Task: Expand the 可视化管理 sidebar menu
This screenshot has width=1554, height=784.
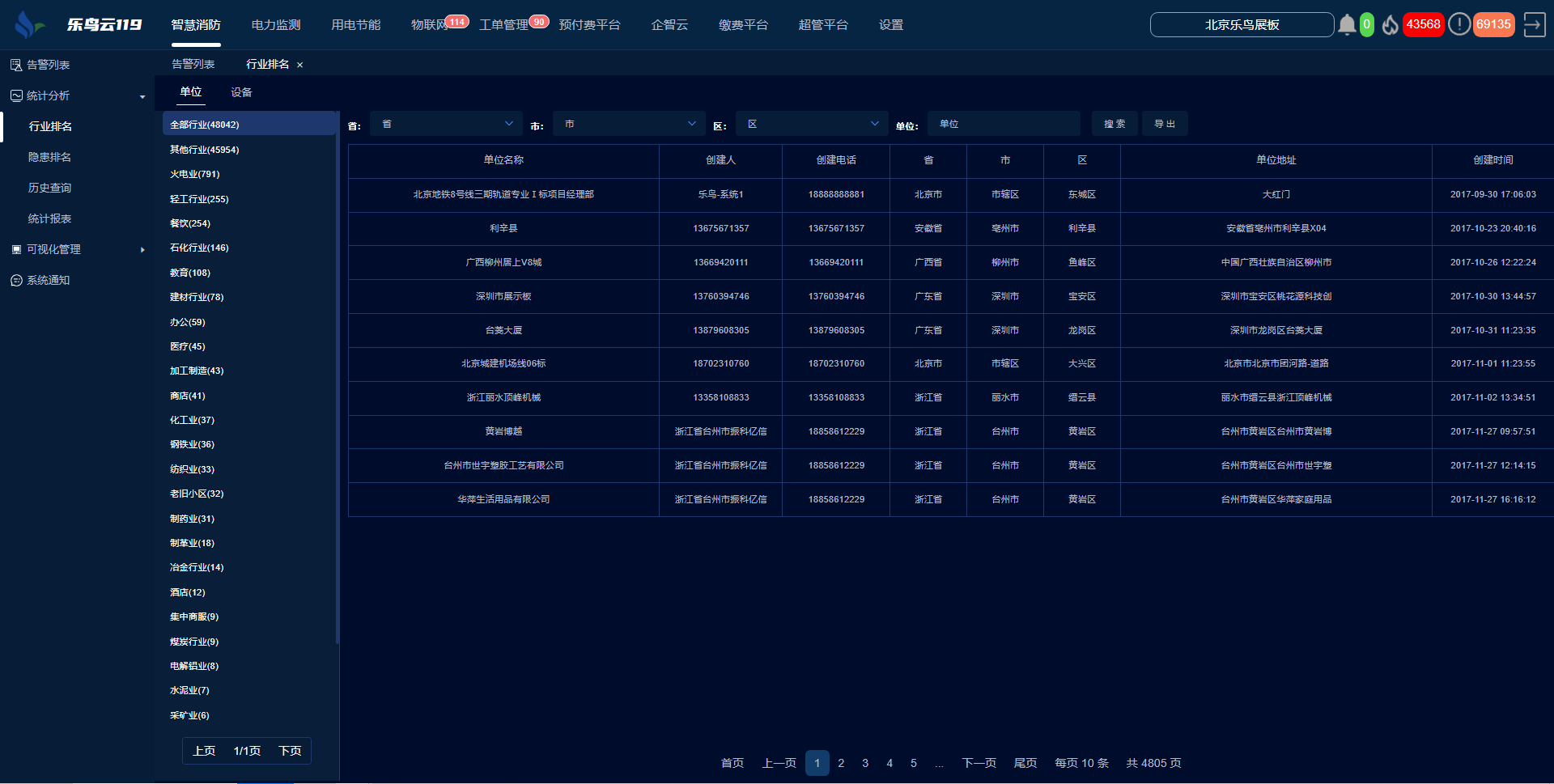Action: pyautogui.click(x=142, y=250)
